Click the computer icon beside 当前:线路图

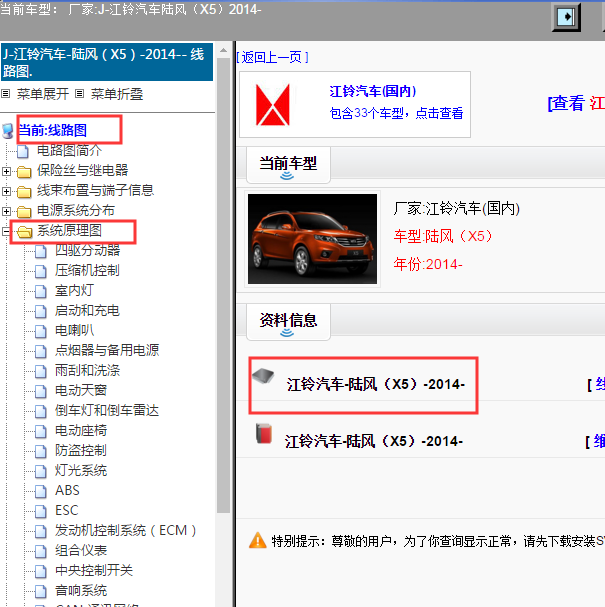point(8,131)
